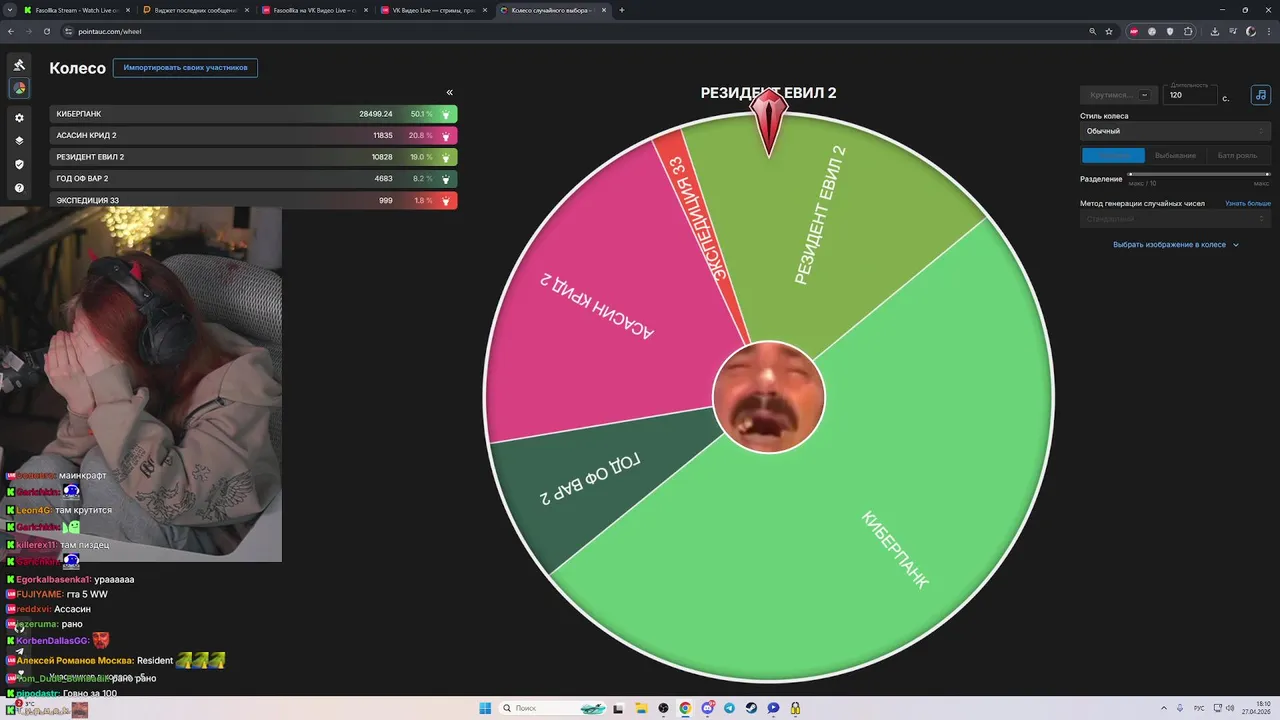The height and width of the screenshot is (720, 1280).
Task: Open the Windows Start menu
Action: pos(485,708)
